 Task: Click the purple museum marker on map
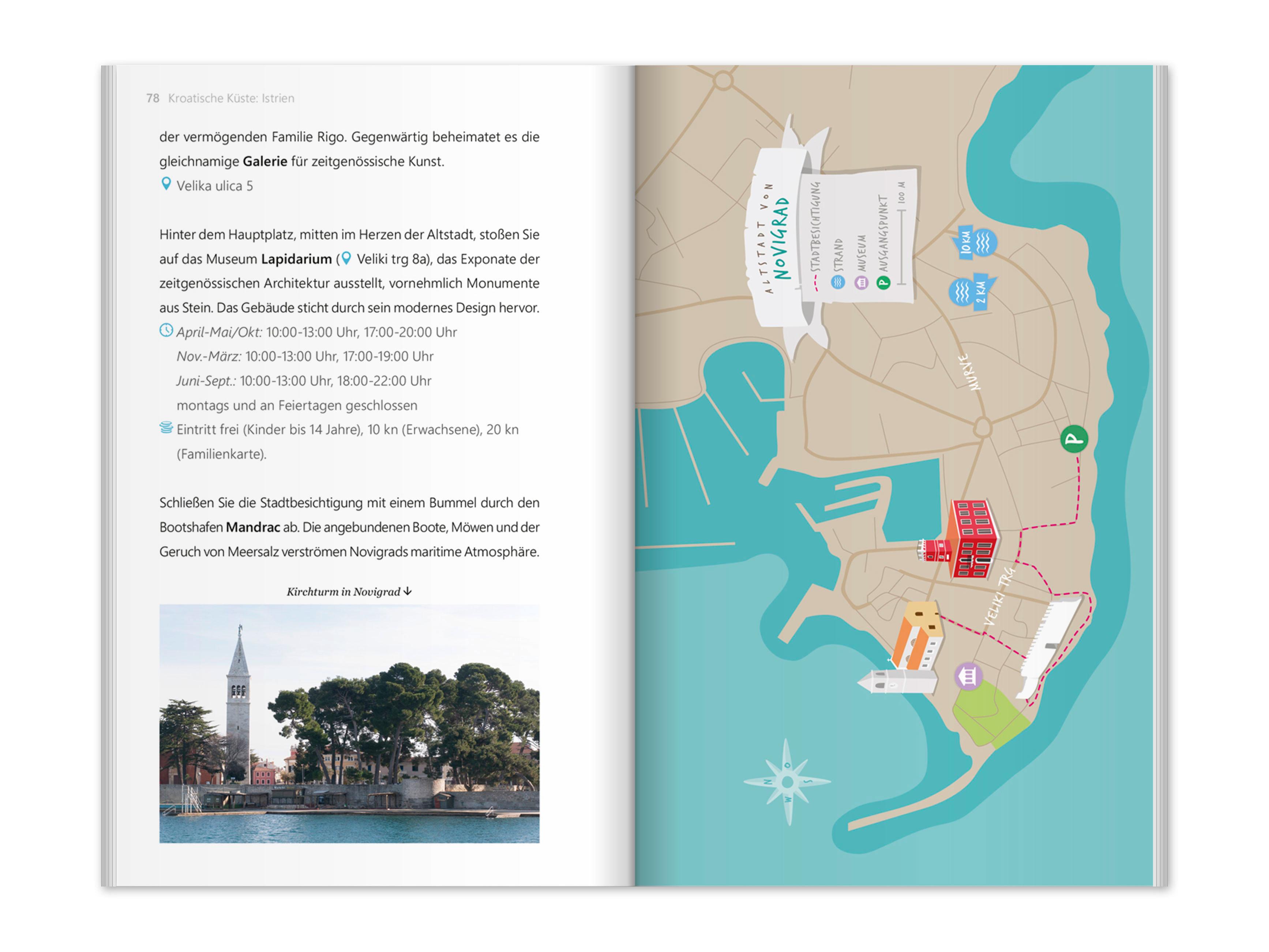pos(969,676)
